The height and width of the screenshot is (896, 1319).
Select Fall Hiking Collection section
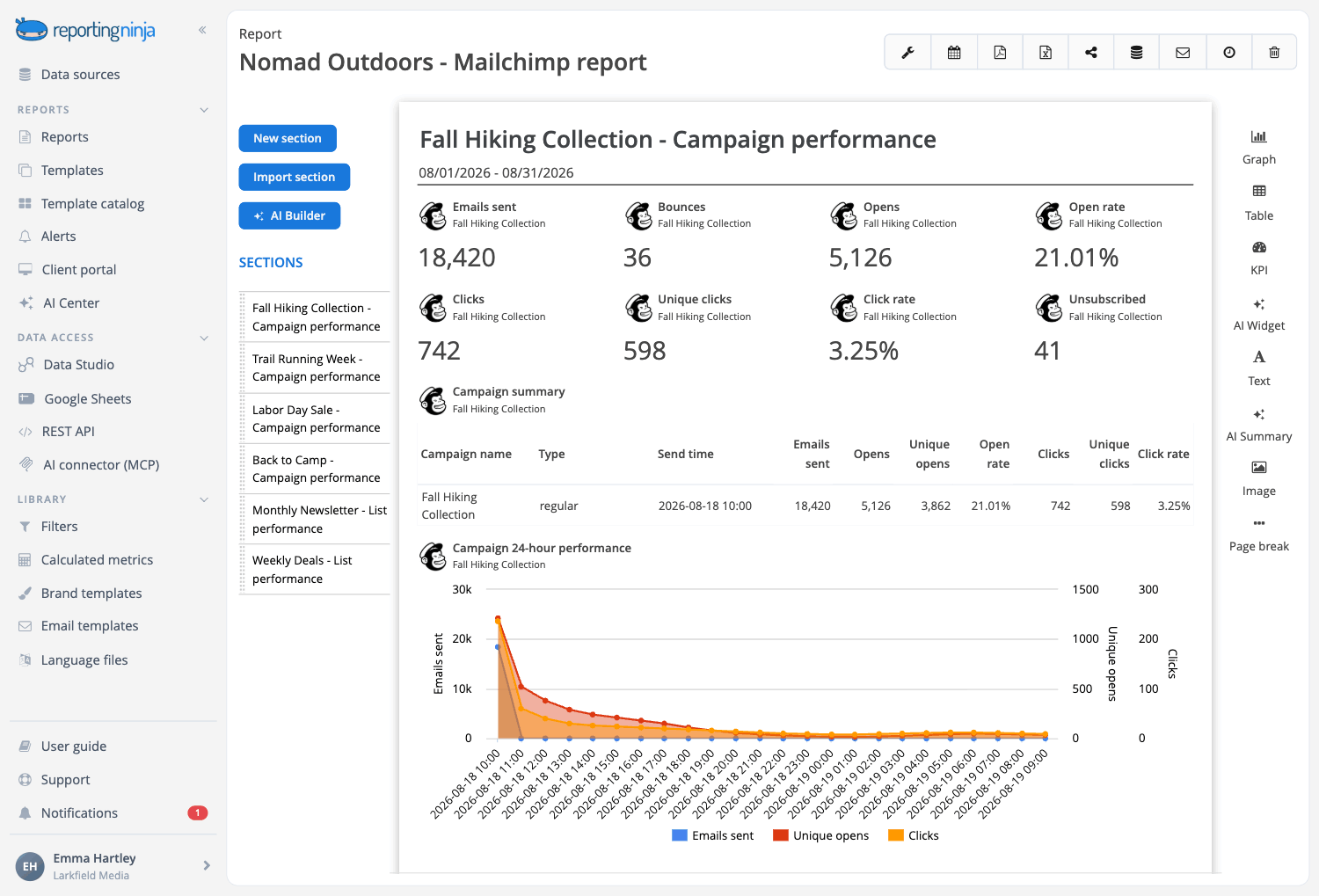coord(315,317)
